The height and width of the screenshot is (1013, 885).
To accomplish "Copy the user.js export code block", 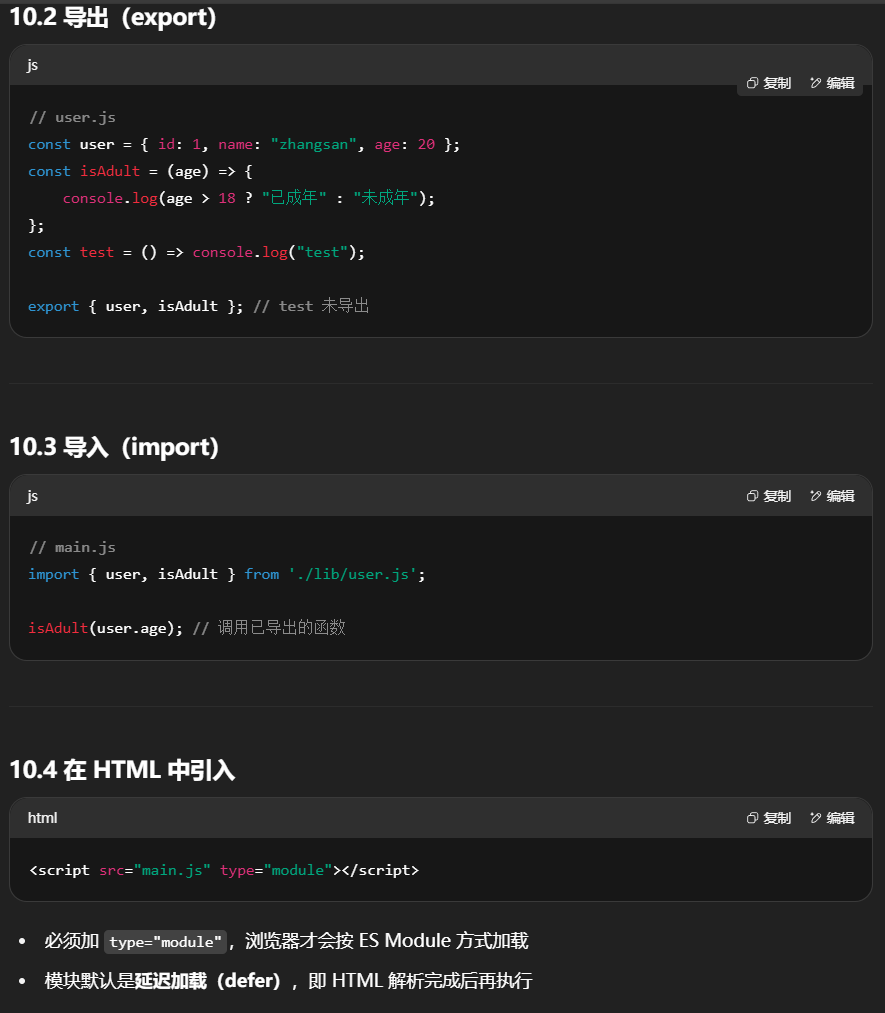I will 769,84.
